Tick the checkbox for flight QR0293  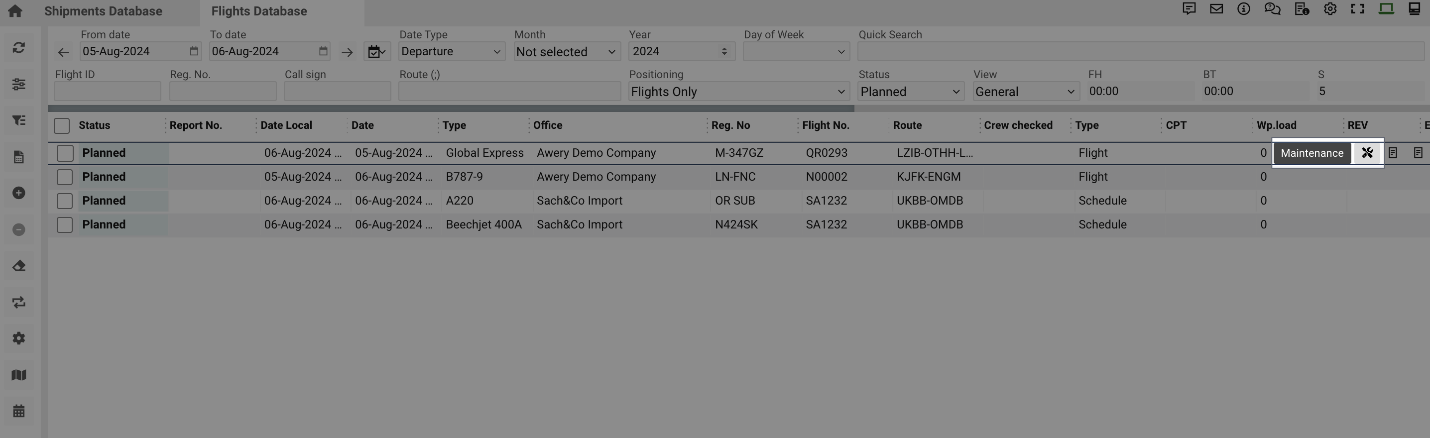click(65, 153)
